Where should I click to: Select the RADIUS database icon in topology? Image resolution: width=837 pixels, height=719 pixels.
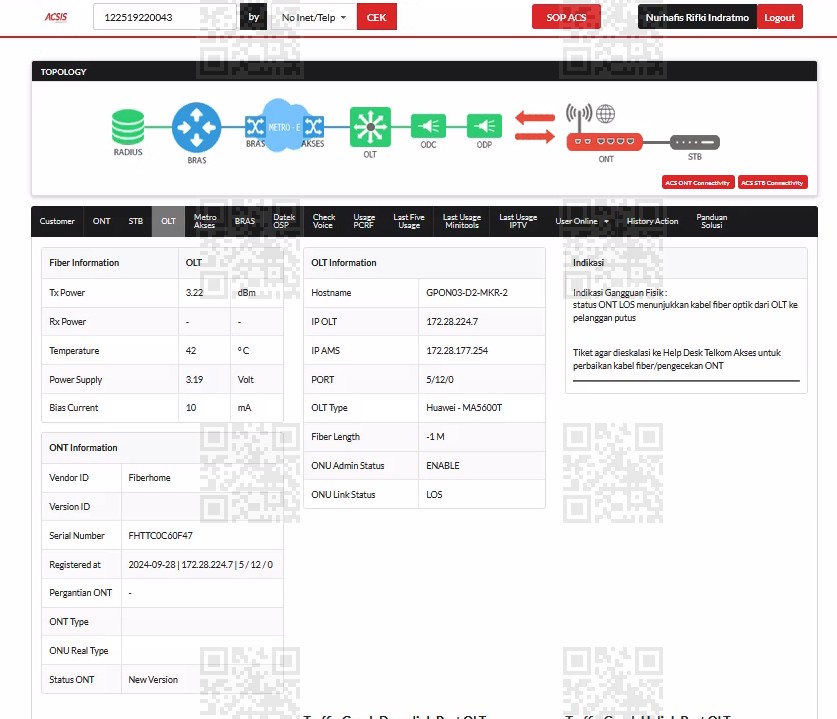128,127
